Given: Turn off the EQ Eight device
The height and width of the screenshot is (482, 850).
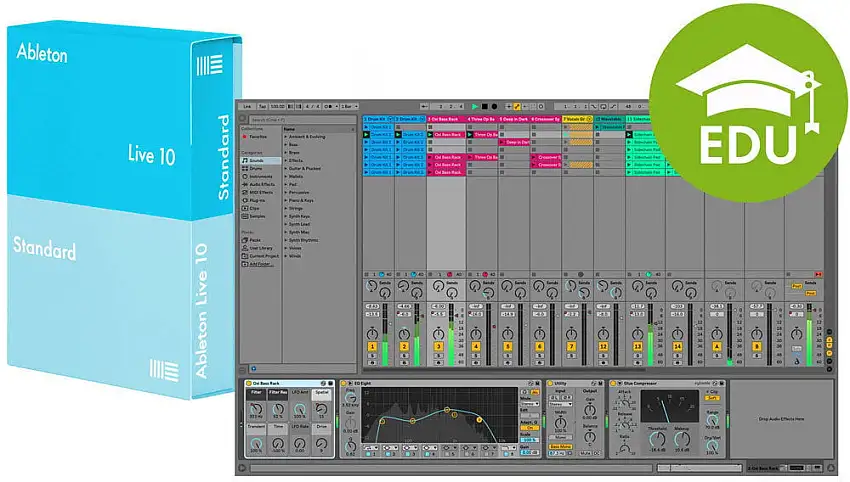Looking at the screenshot, I should pos(343,383).
